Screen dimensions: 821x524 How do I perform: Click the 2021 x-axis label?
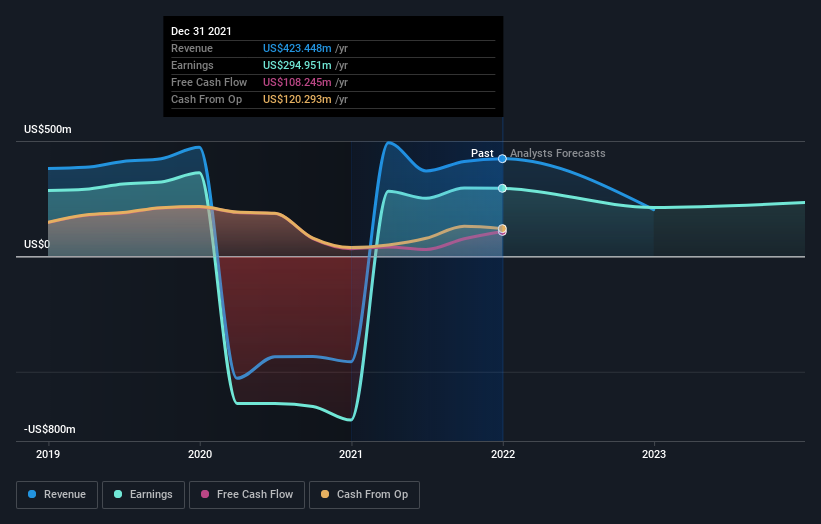coord(351,454)
